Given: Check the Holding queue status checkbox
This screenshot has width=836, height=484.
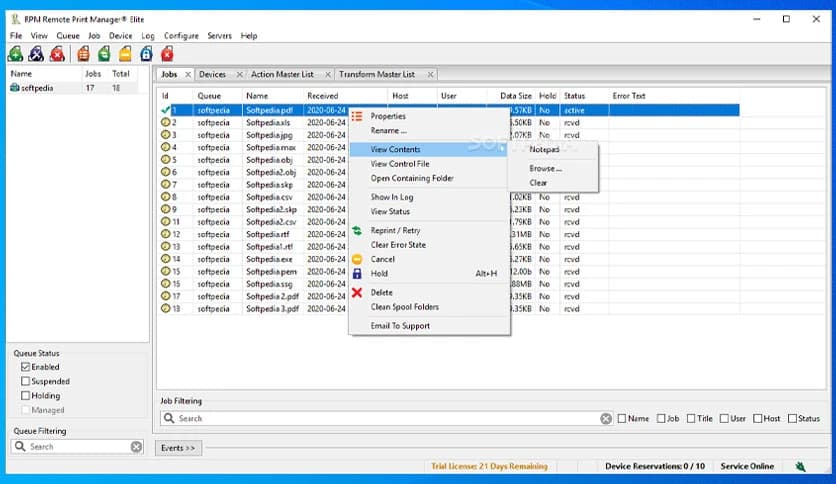Looking at the screenshot, I should tap(25, 396).
